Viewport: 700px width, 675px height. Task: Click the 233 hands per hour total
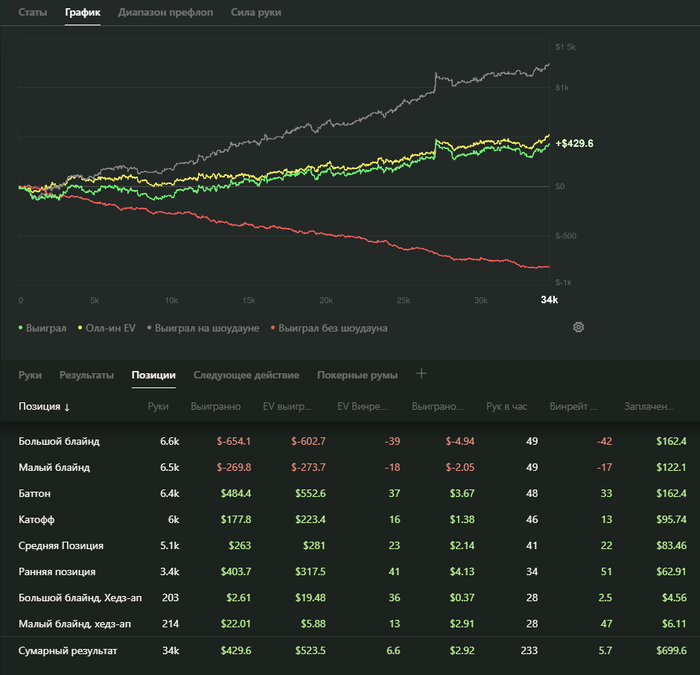tap(529, 651)
